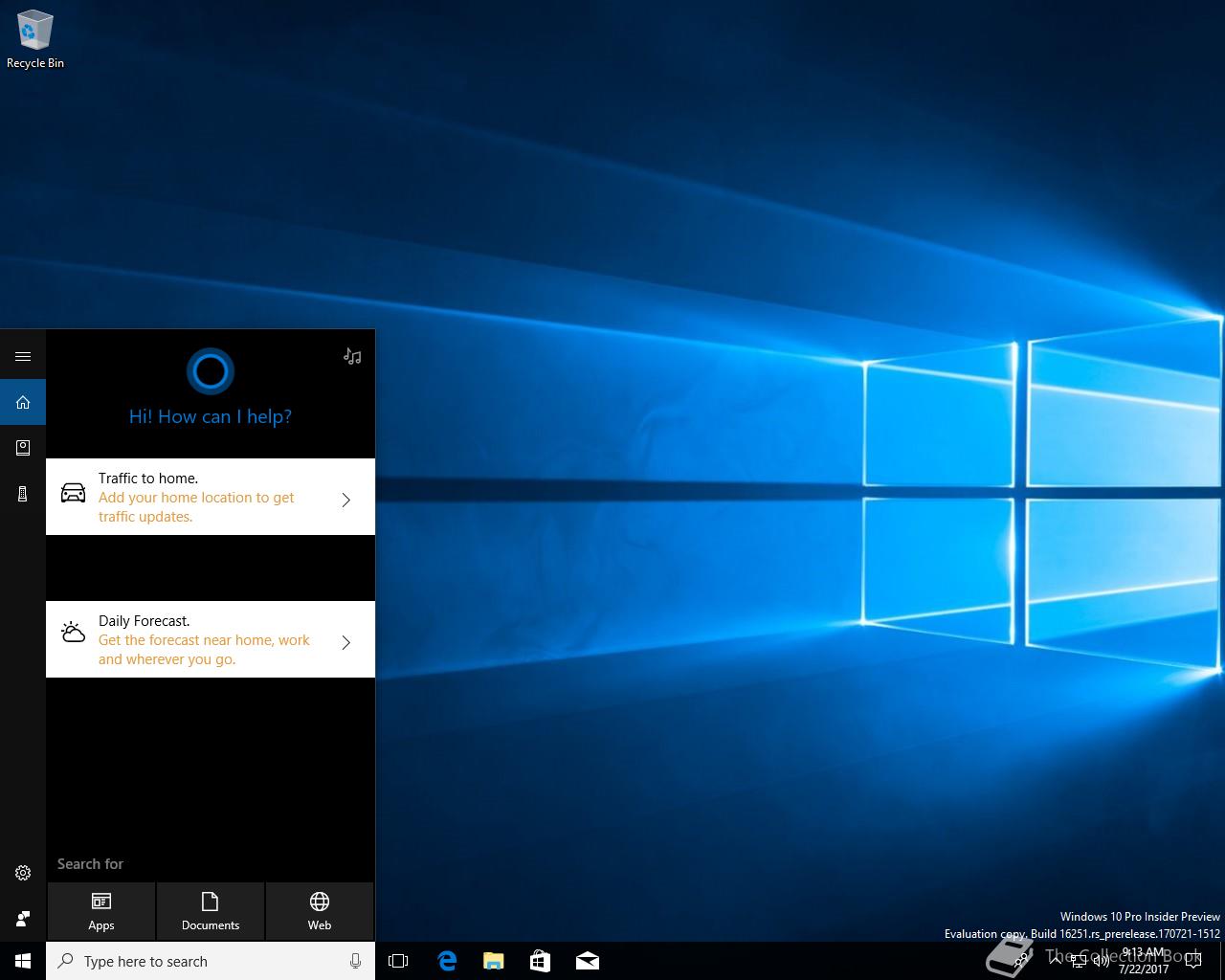
Task: Open Mail app from taskbar
Action: 587,961
